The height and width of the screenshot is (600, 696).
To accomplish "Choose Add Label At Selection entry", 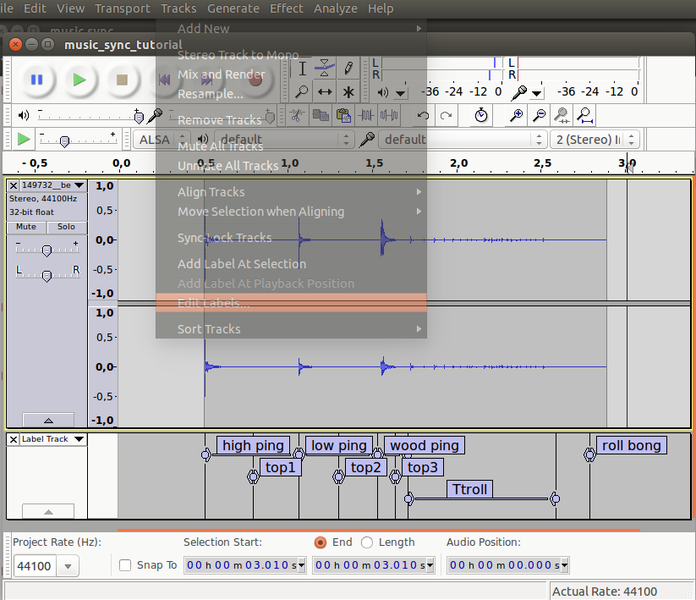I will (x=291, y=264).
